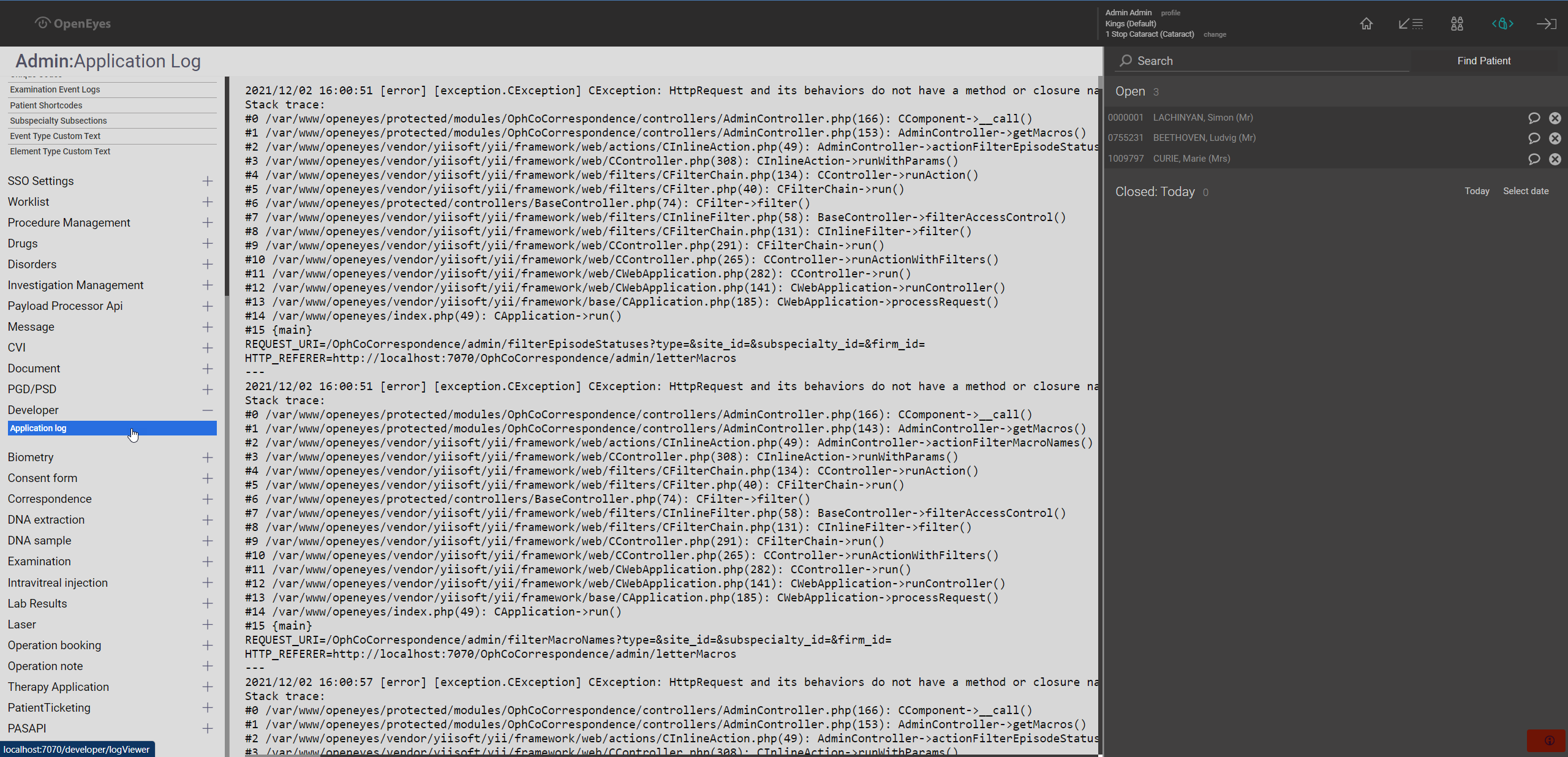Collapse the Developer section
This screenshot has width=1568, height=757.
click(x=208, y=410)
